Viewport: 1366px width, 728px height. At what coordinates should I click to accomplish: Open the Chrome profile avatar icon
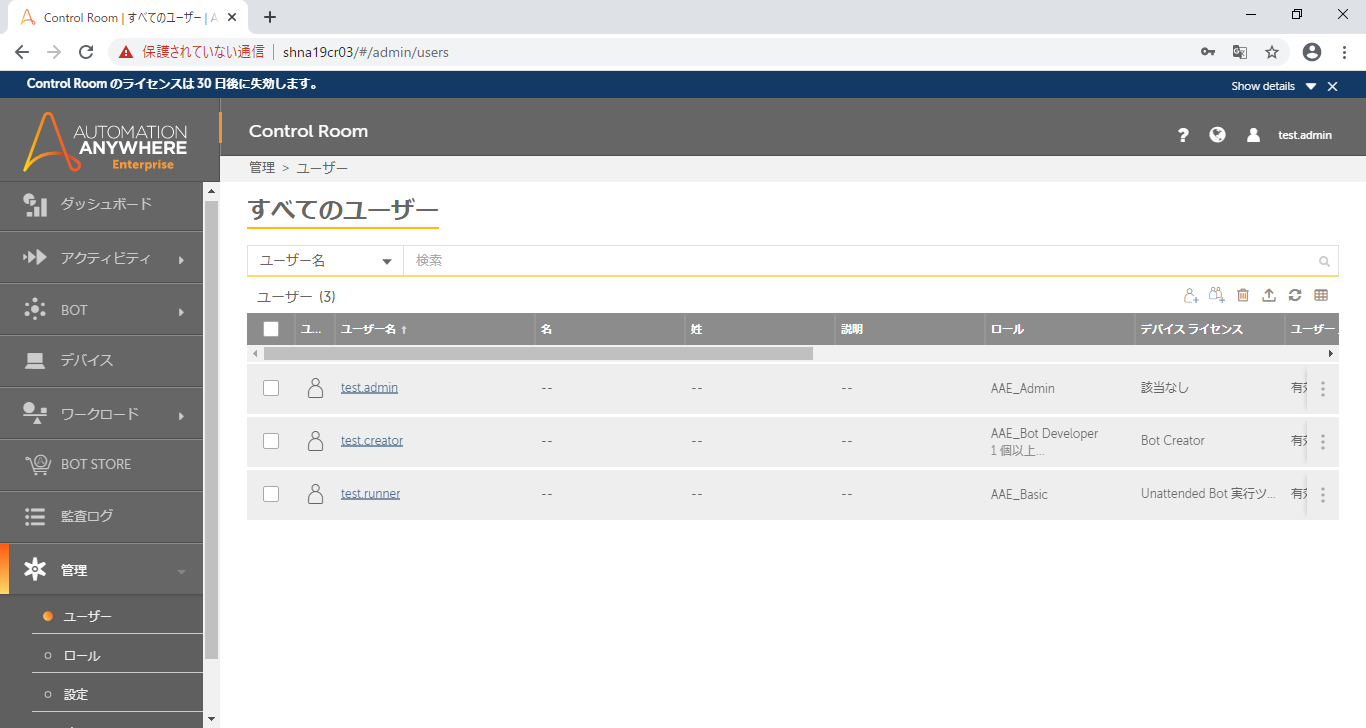[x=1312, y=52]
